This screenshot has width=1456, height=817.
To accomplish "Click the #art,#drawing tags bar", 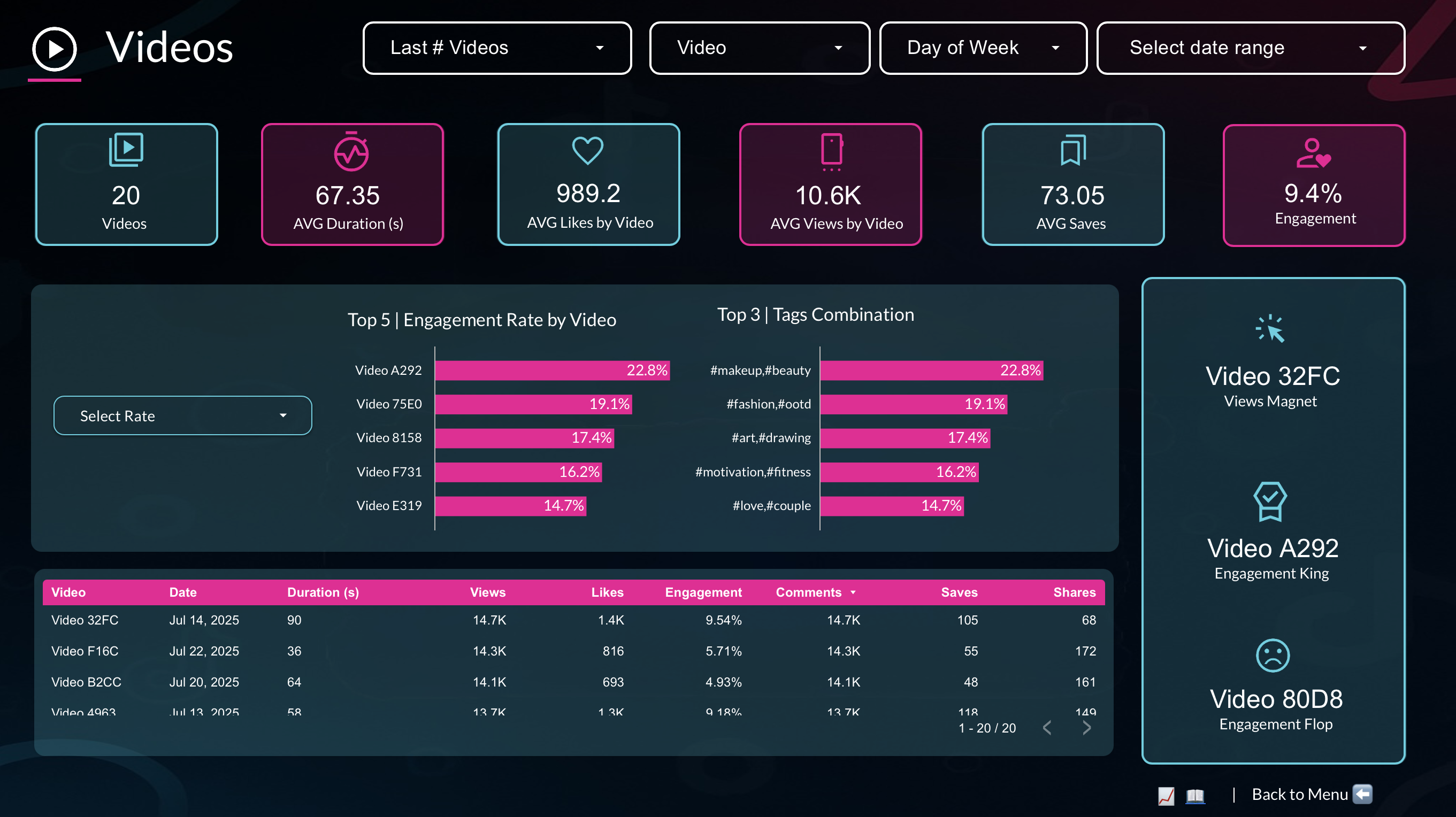I will pos(905,438).
